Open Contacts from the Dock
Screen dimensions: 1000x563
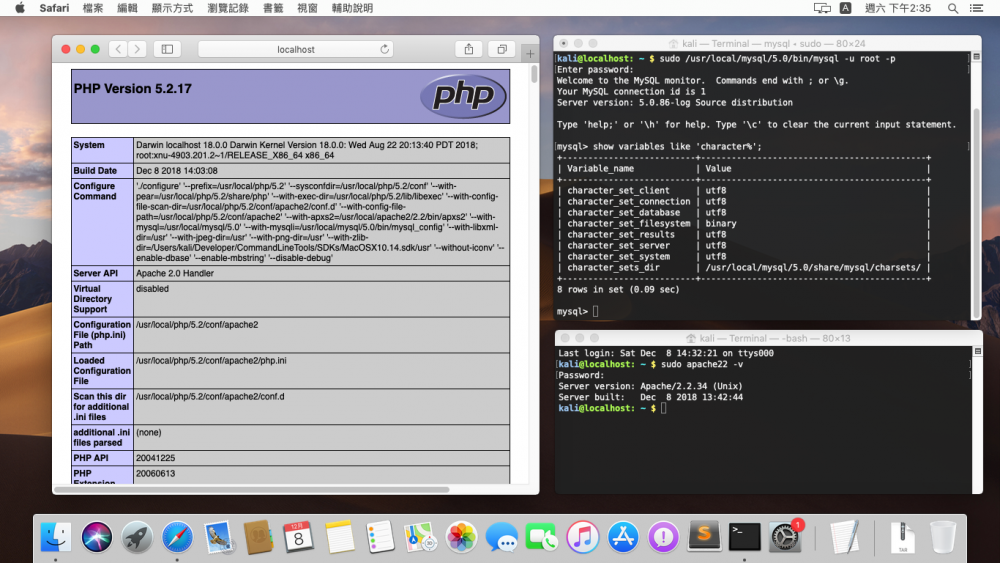(x=259, y=537)
